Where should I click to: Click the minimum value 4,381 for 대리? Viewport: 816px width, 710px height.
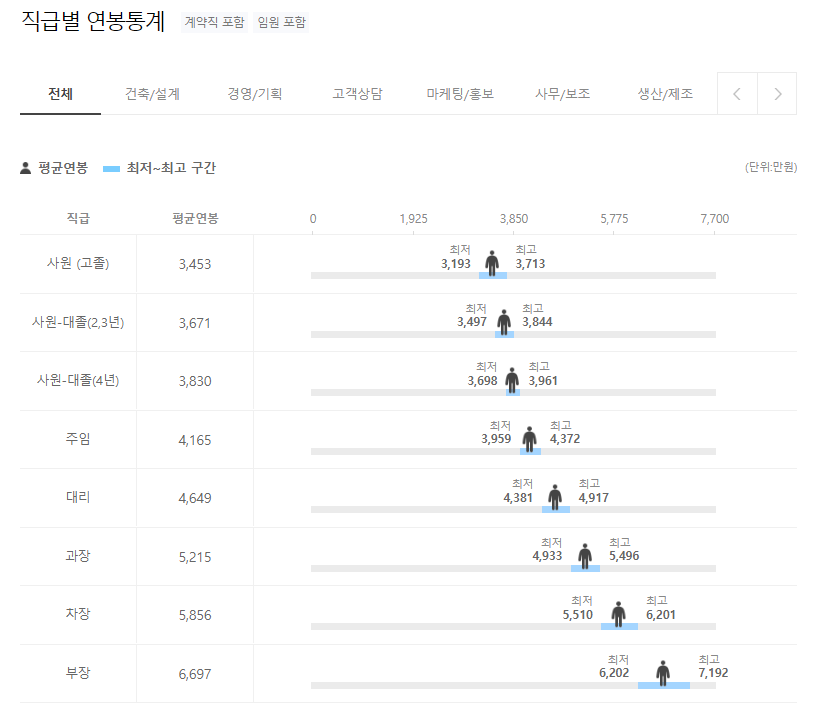[518, 498]
